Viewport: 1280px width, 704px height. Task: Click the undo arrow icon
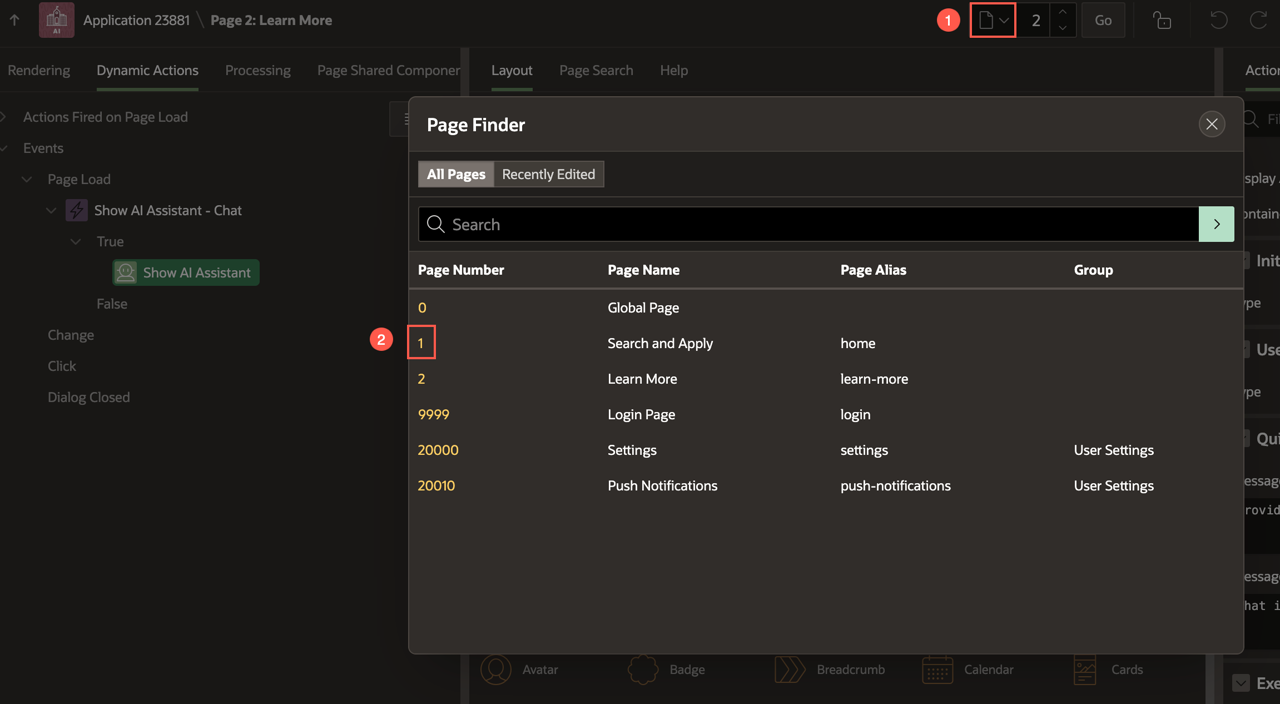click(x=1218, y=20)
